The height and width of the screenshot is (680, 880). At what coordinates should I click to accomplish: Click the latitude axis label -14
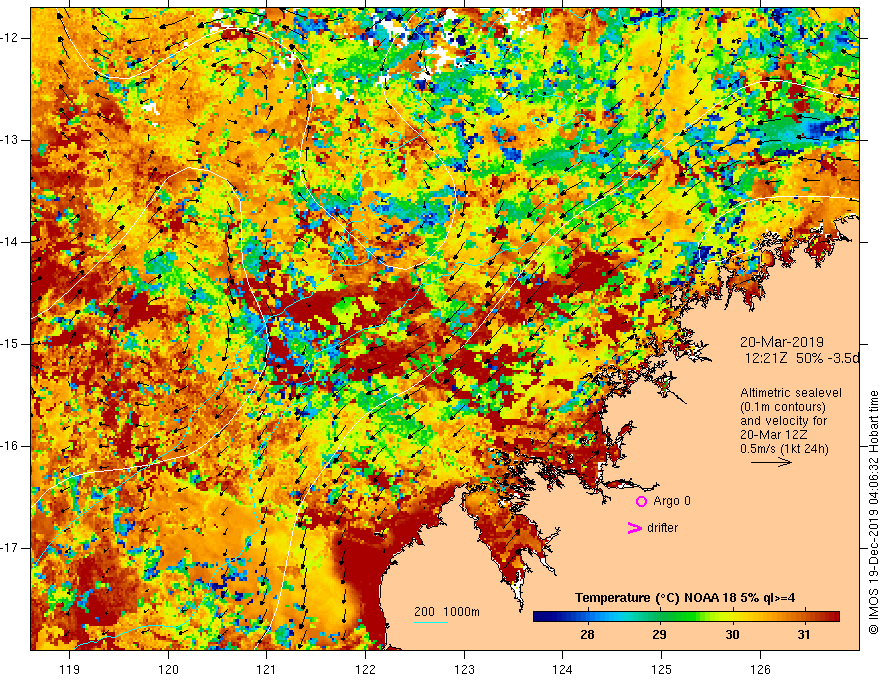coord(10,242)
